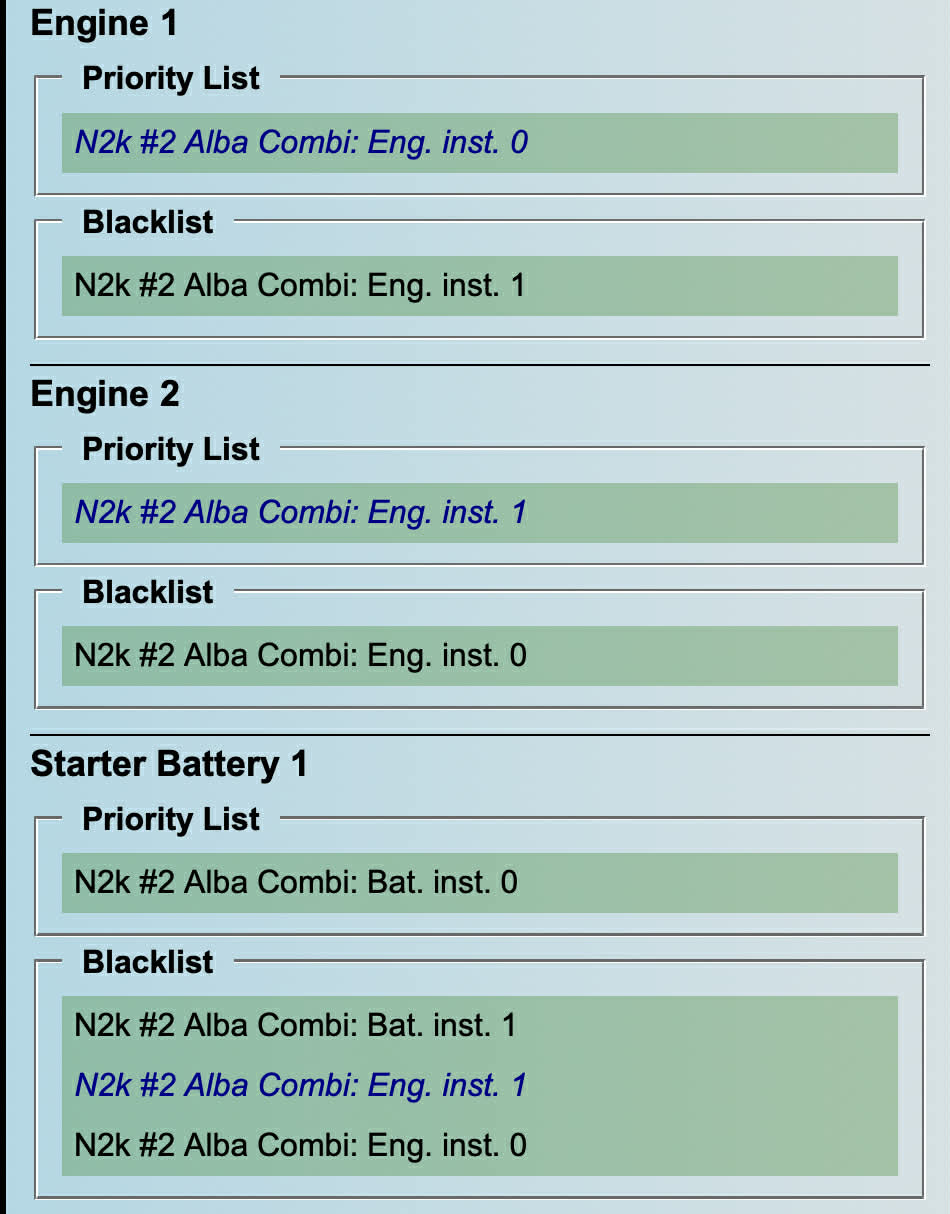This screenshot has height=1214, width=950.
Task: Select Bat. inst. 0 in Starter Battery Priority List
Action: 296,882
